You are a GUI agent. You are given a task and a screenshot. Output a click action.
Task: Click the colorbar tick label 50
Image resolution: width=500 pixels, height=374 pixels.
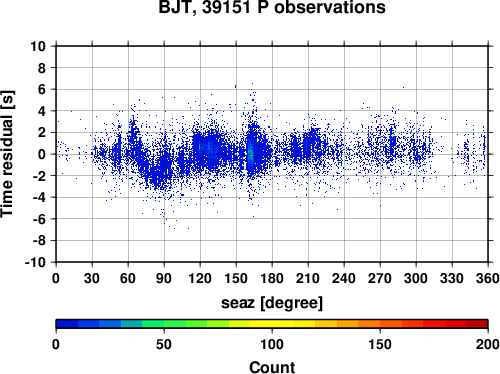164,344
